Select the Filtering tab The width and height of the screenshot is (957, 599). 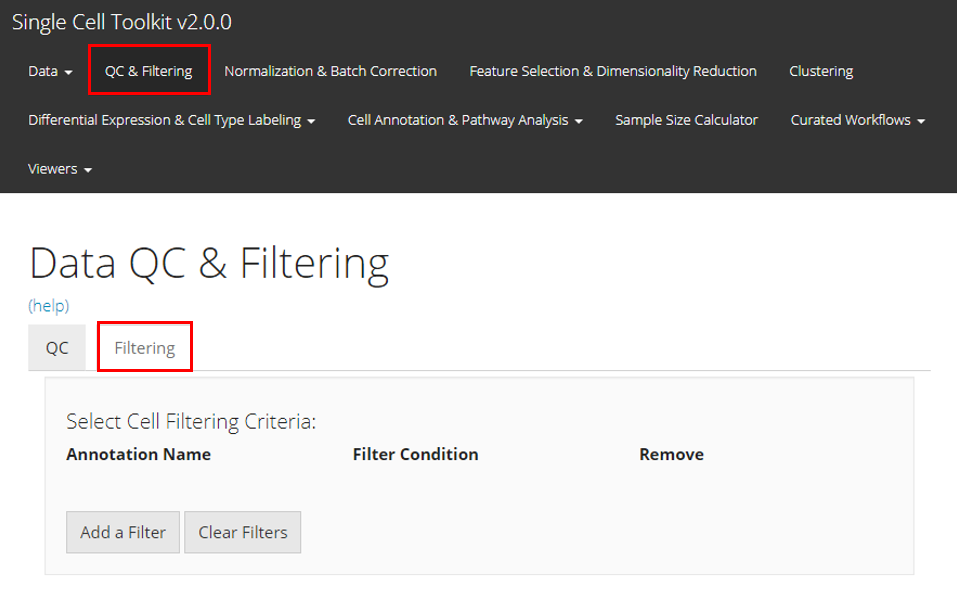tap(144, 348)
